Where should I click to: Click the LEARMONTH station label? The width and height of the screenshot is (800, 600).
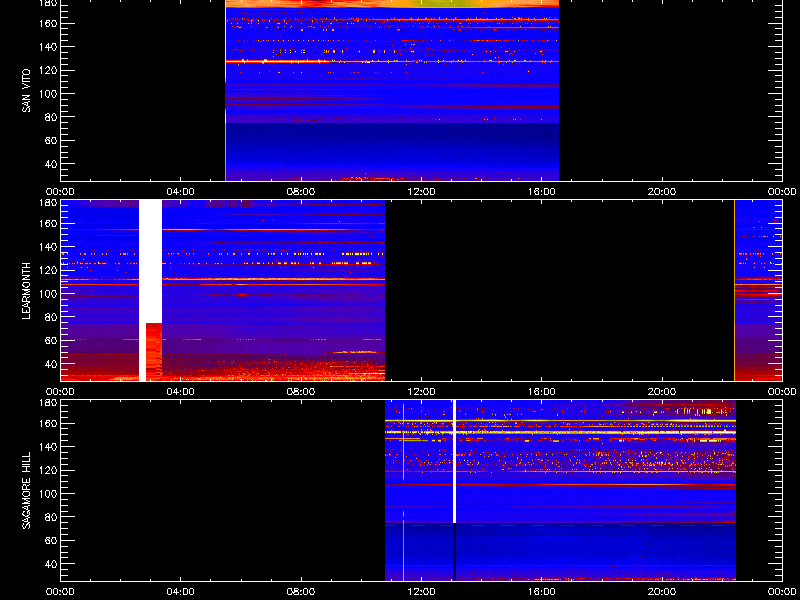tap(26, 291)
